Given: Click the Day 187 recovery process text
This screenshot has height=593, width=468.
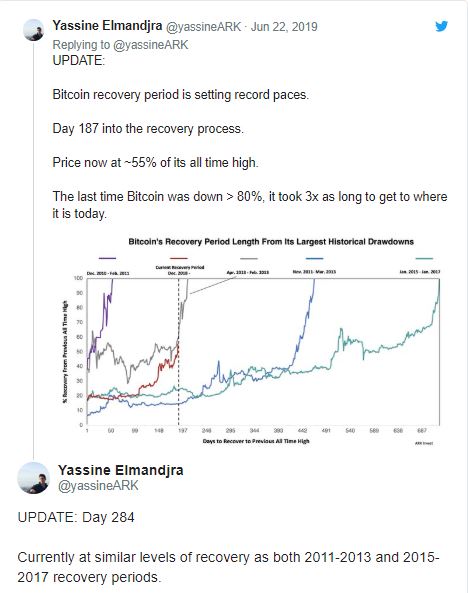Looking at the screenshot, I should tap(148, 129).
